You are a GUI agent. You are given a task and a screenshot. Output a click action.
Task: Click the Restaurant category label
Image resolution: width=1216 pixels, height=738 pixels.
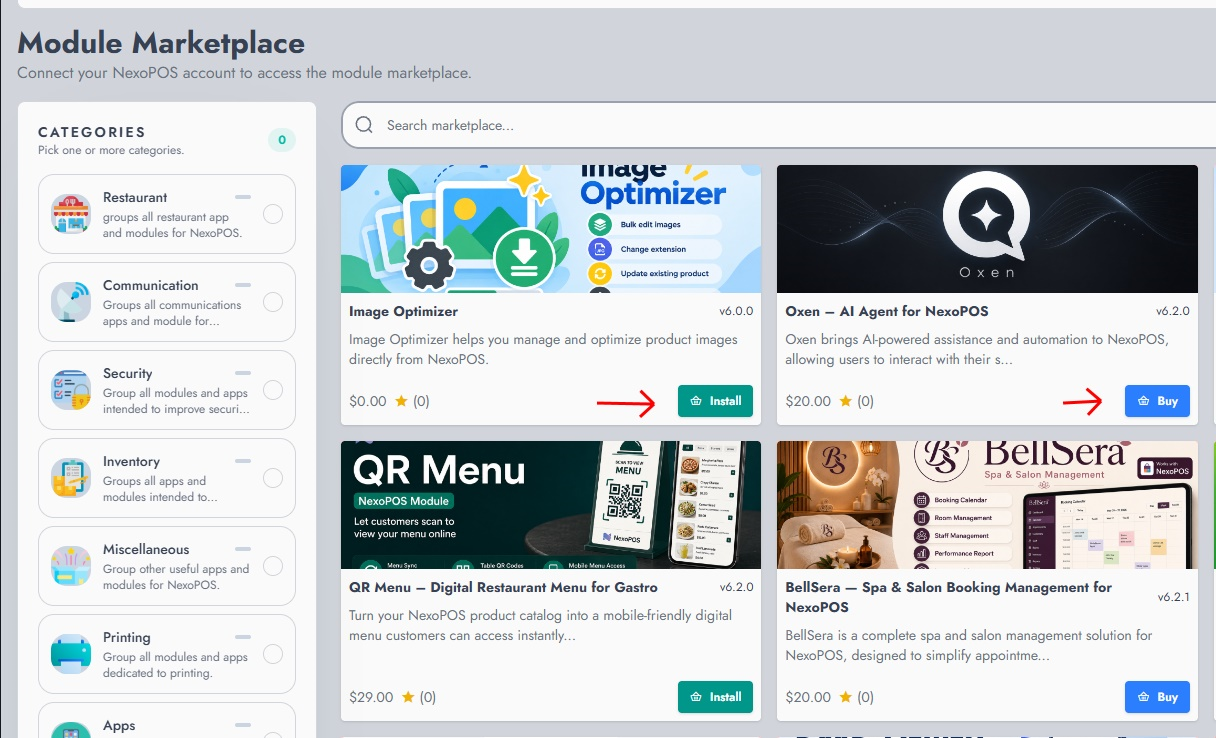tap(135, 198)
